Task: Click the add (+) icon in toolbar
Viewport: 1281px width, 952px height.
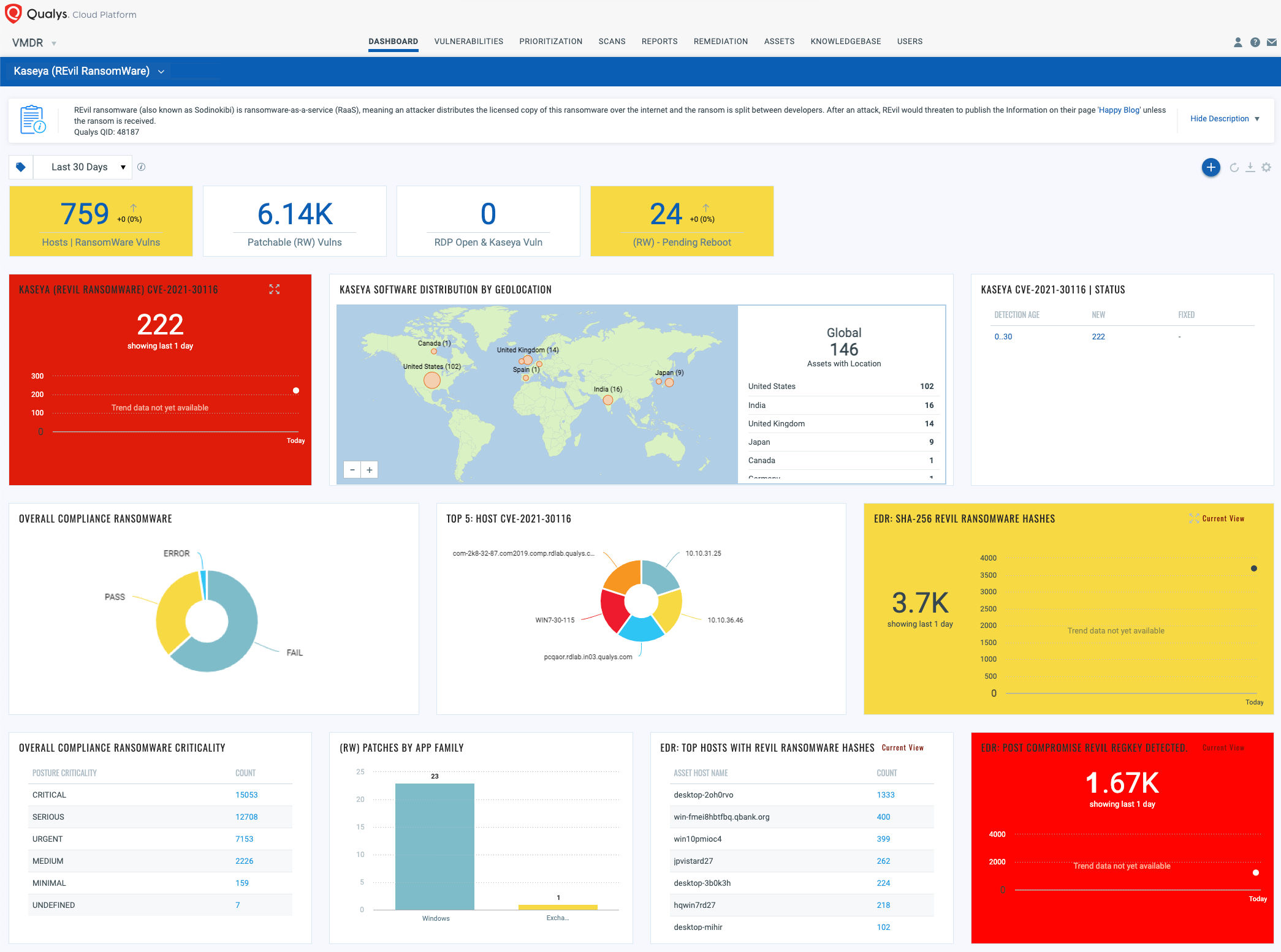Action: (x=1208, y=167)
